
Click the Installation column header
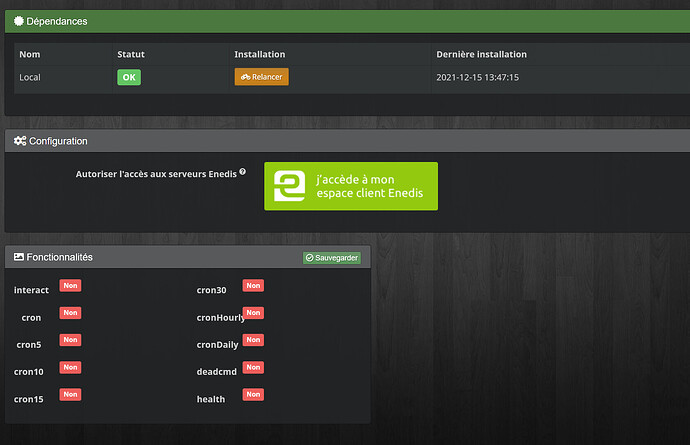click(x=260, y=54)
